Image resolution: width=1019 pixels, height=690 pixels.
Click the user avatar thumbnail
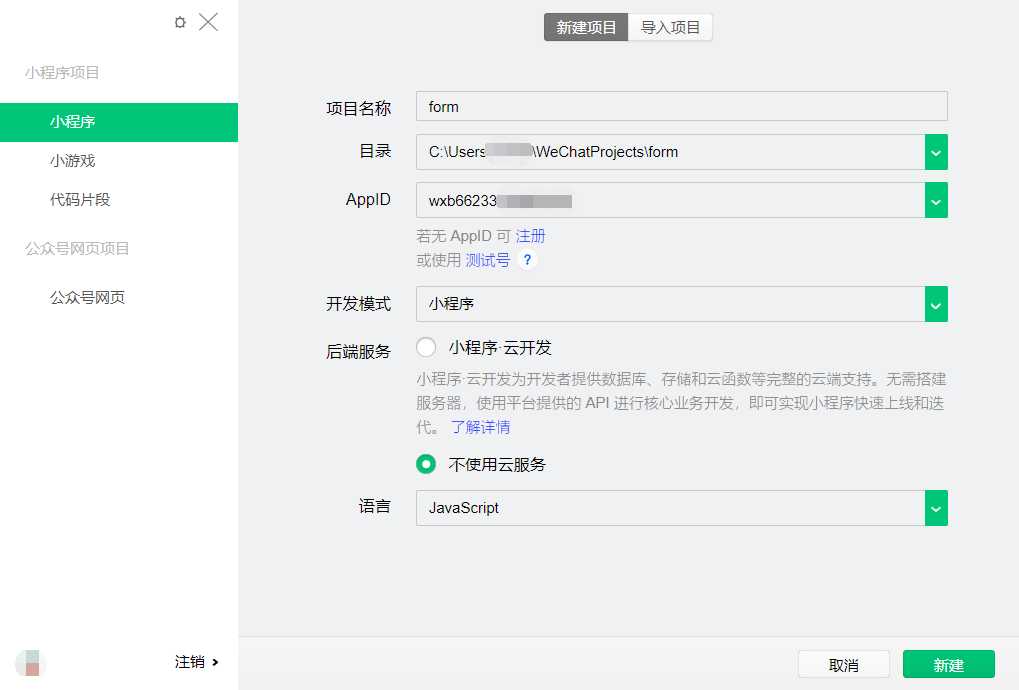[x=31, y=663]
